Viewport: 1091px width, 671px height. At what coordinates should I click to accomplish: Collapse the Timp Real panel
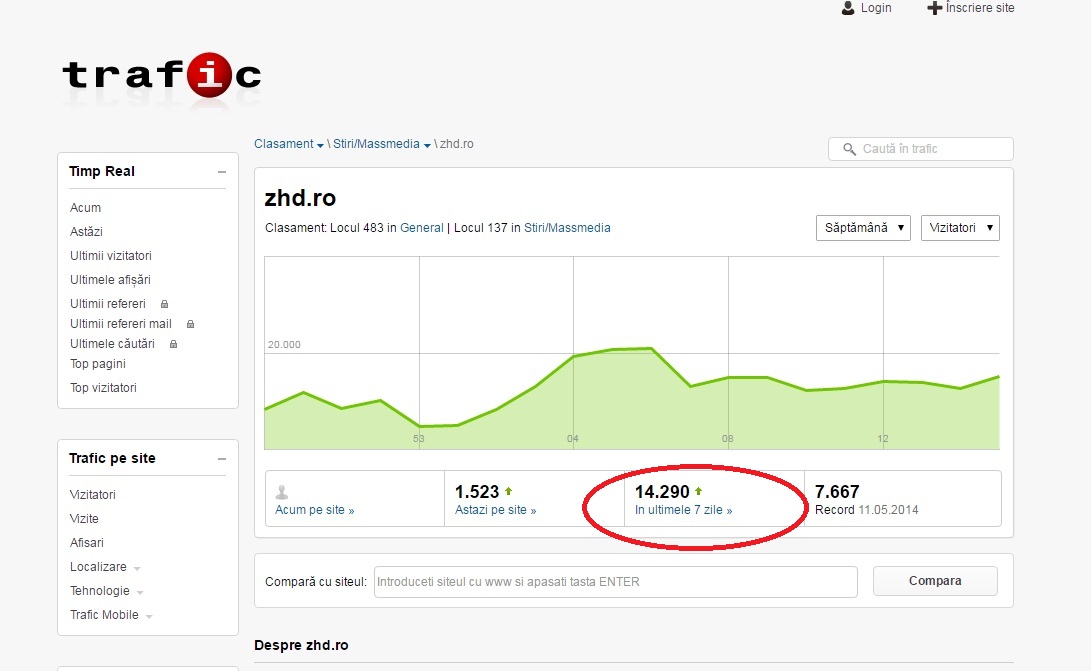pyautogui.click(x=221, y=172)
